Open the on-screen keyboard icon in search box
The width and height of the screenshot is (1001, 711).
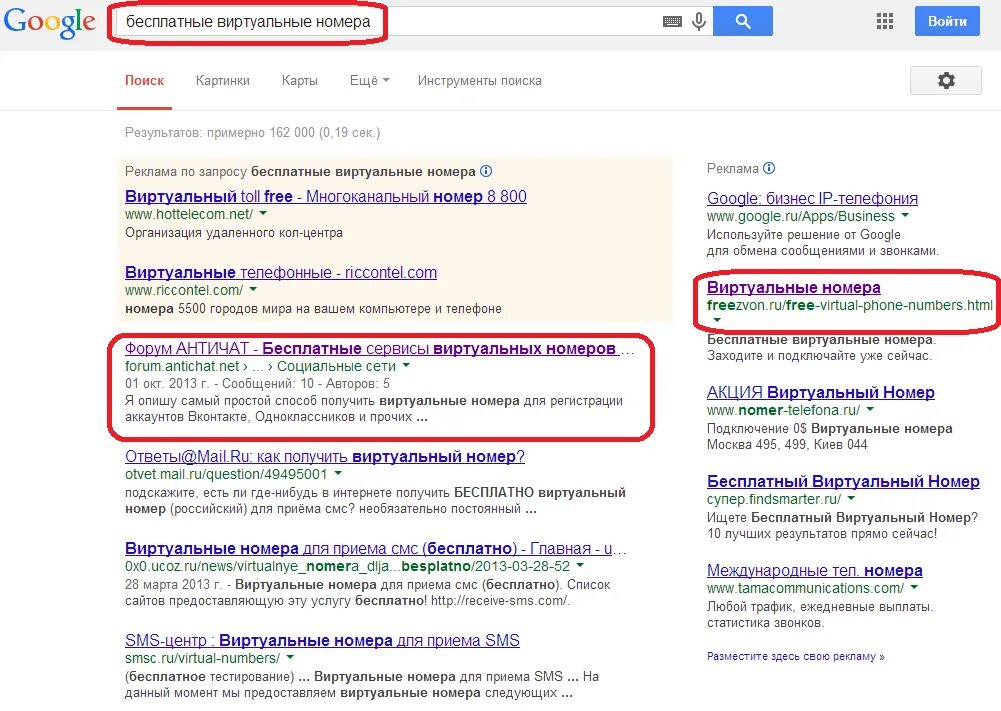point(672,22)
